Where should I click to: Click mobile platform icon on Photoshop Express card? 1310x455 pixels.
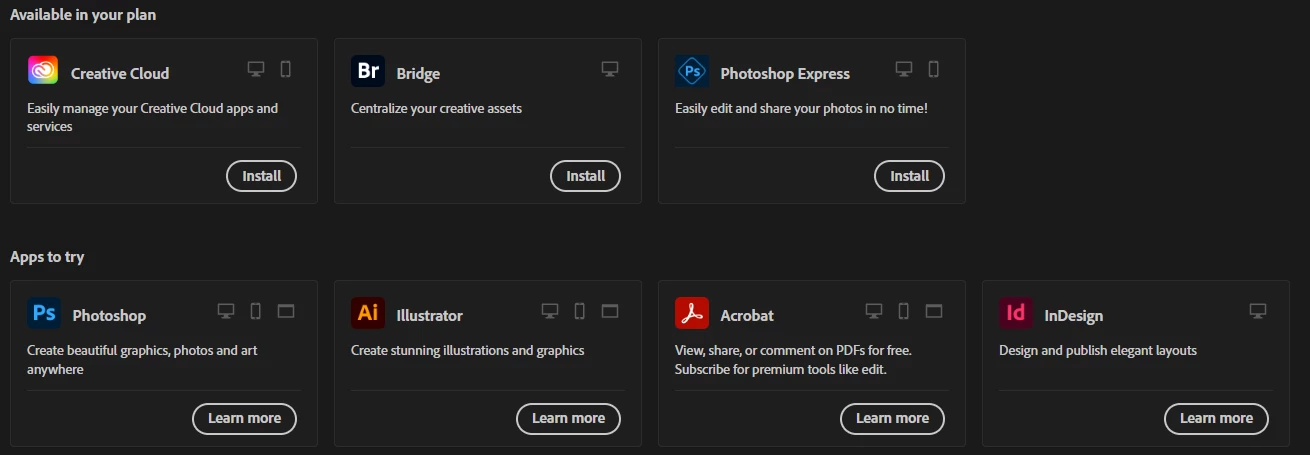tap(934, 69)
